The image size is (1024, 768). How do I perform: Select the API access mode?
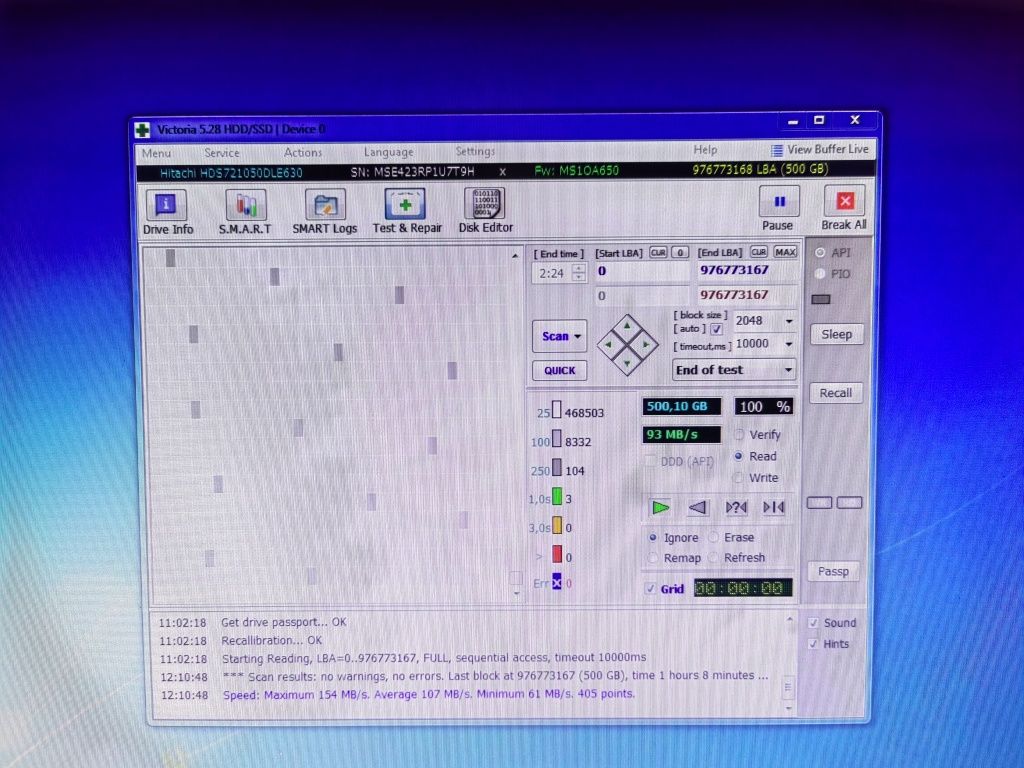tap(820, 253)
